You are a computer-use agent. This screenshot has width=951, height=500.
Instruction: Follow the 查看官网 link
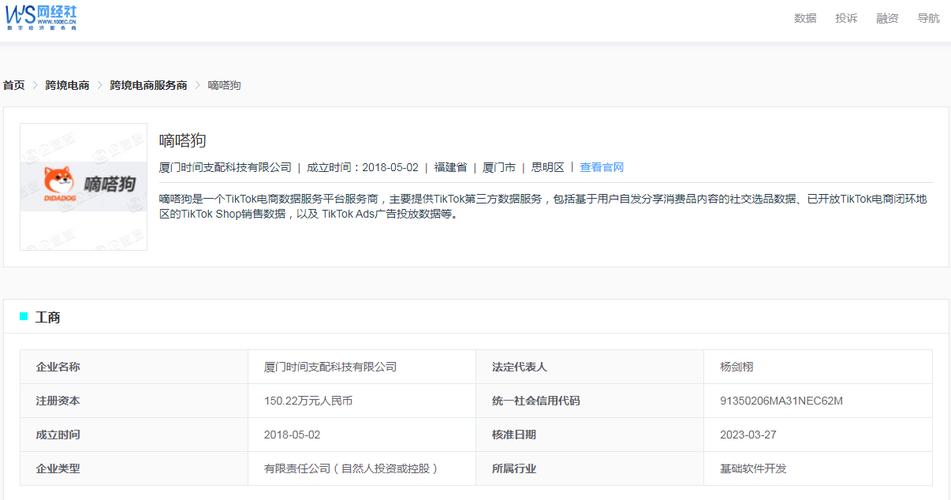tap(602, 167)
